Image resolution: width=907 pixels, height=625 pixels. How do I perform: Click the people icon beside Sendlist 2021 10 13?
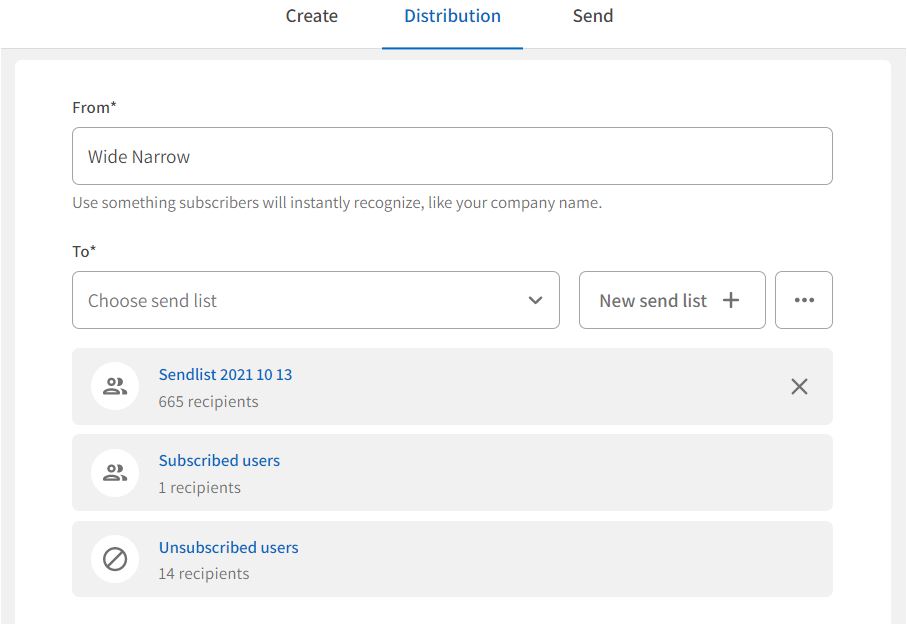point(115,387)
